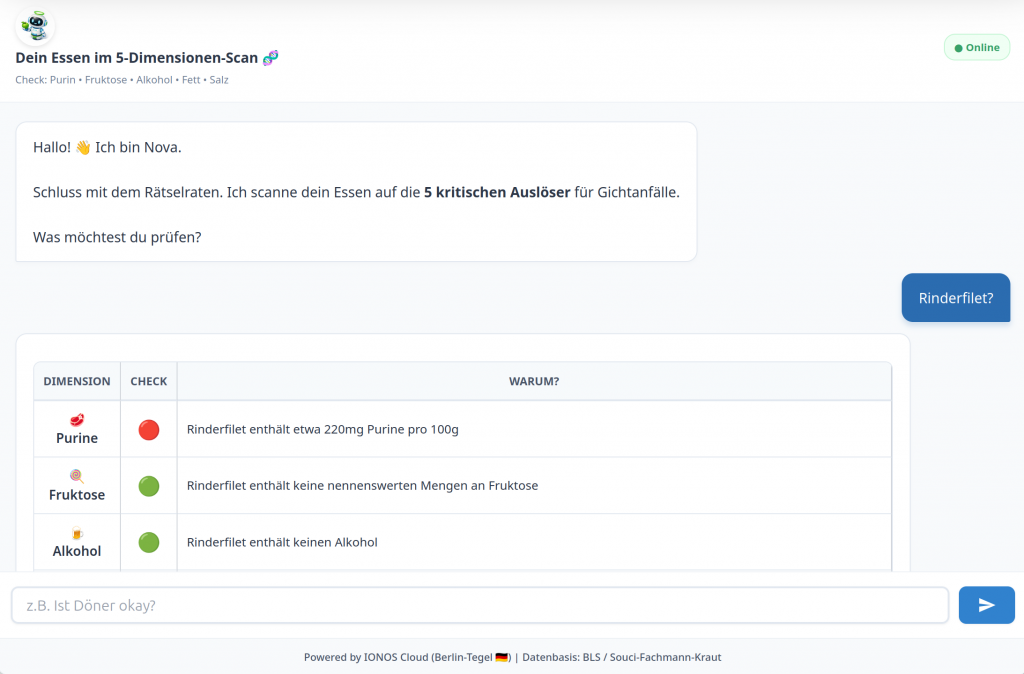Click the green Online status badge
Image resolution: width=1024 pixels, height=674 pixels.
pyautogui.click(x=976, y=47)
